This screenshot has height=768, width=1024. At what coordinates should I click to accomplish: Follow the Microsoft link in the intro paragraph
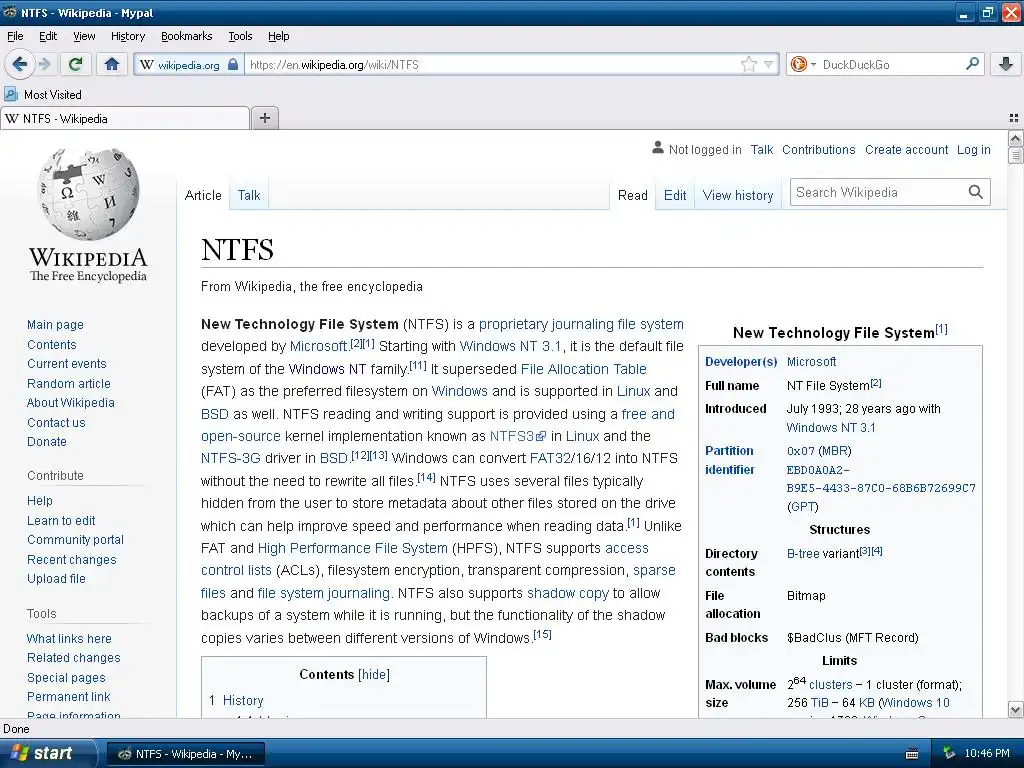pyautogui.click(x=318, y=346)
